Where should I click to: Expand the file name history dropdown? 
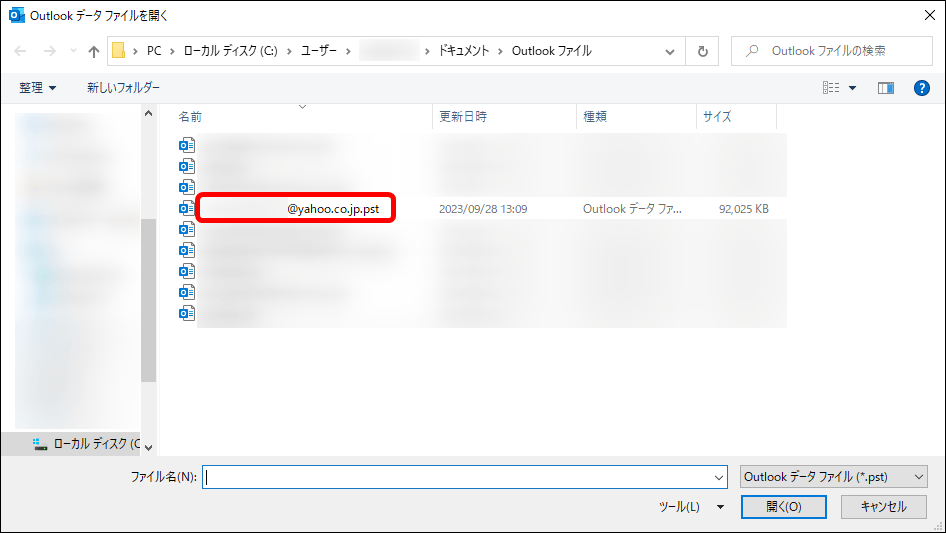[719, 477]
